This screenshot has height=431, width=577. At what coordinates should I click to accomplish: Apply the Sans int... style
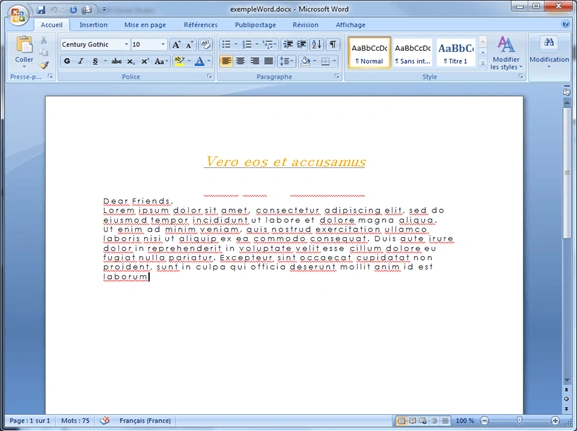tap(413, 52)
